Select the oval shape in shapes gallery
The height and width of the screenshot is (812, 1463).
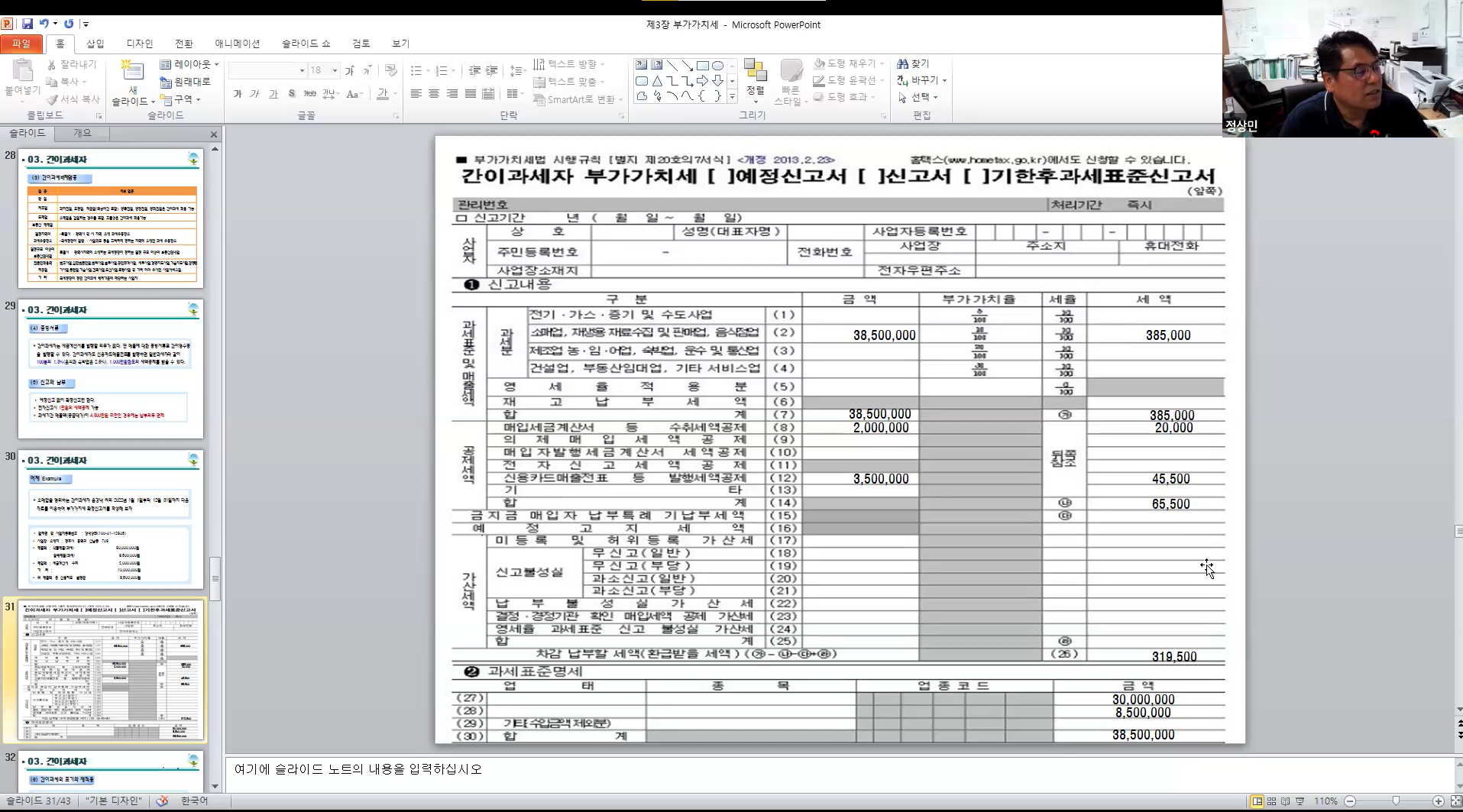coord(717,66)
